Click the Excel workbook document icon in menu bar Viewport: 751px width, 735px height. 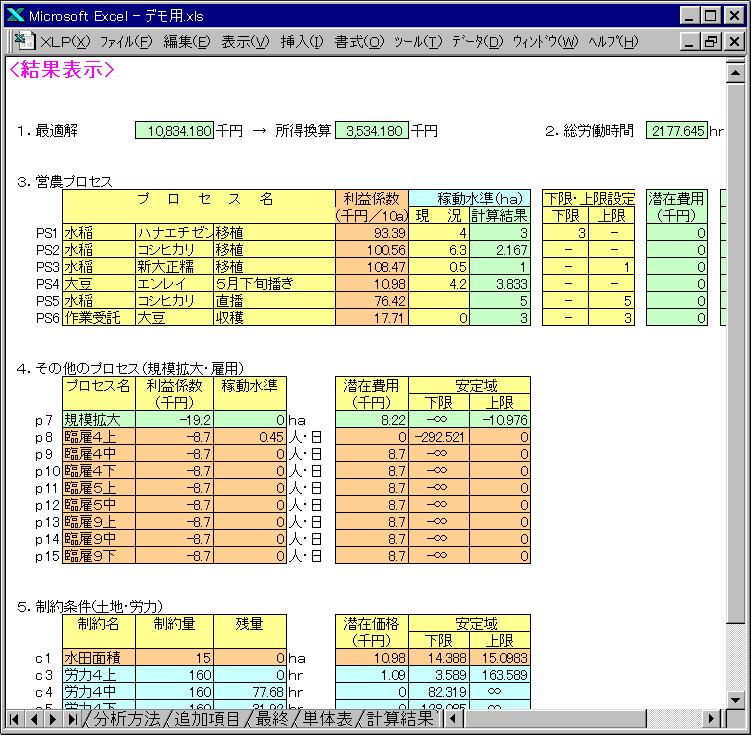point(25,41)
